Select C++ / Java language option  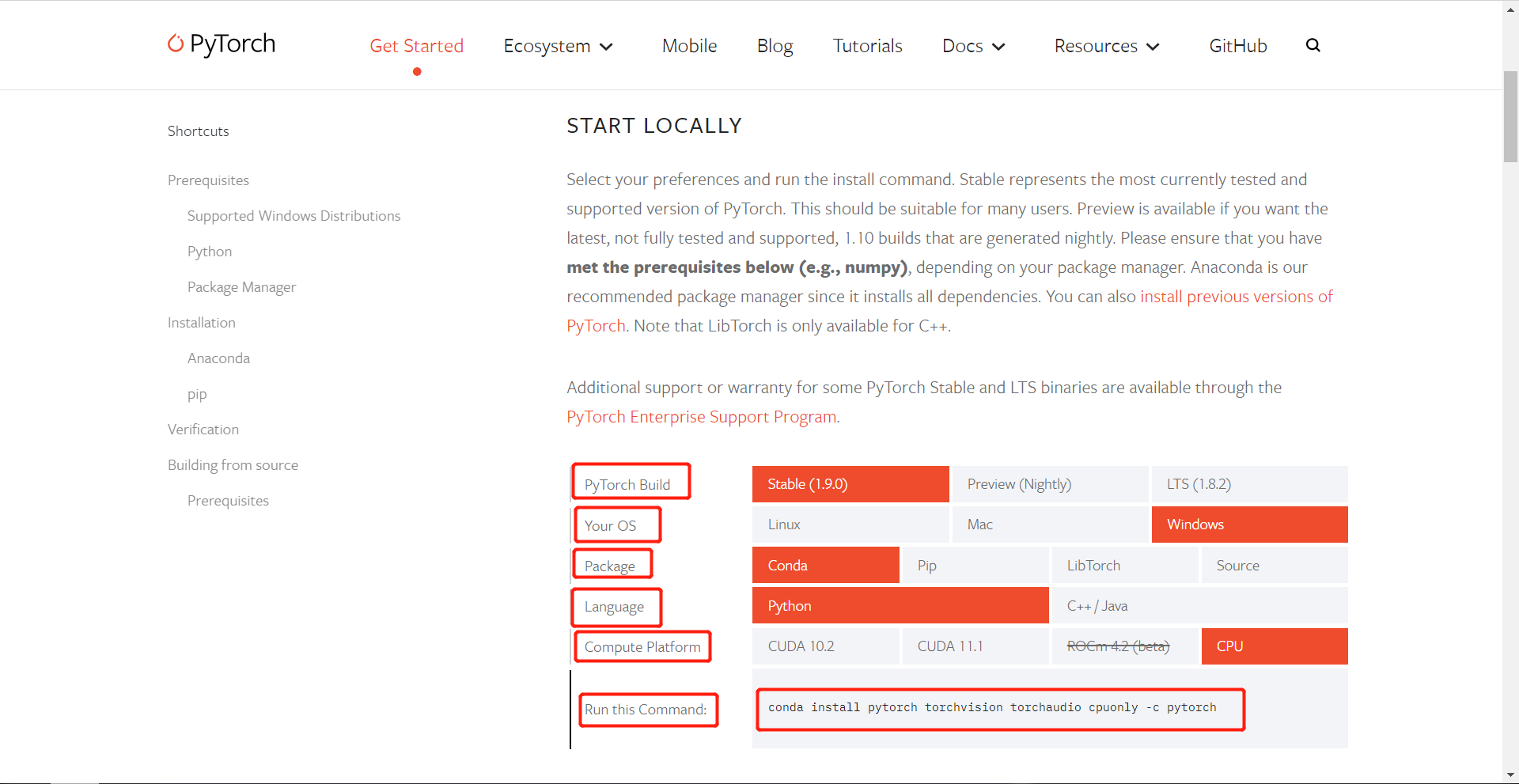(1200, 605)
